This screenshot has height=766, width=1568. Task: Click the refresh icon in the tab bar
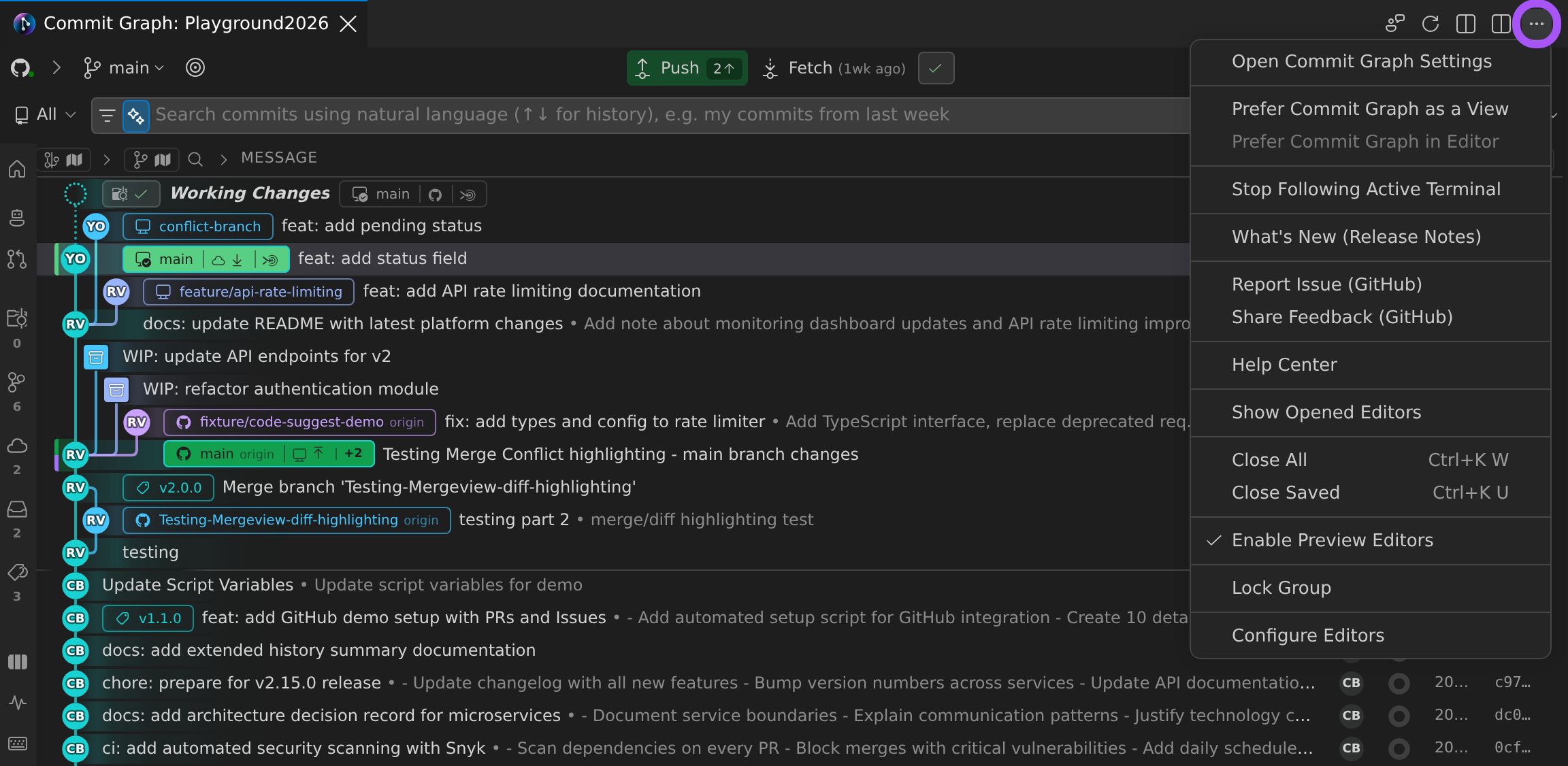(1430, 24)
